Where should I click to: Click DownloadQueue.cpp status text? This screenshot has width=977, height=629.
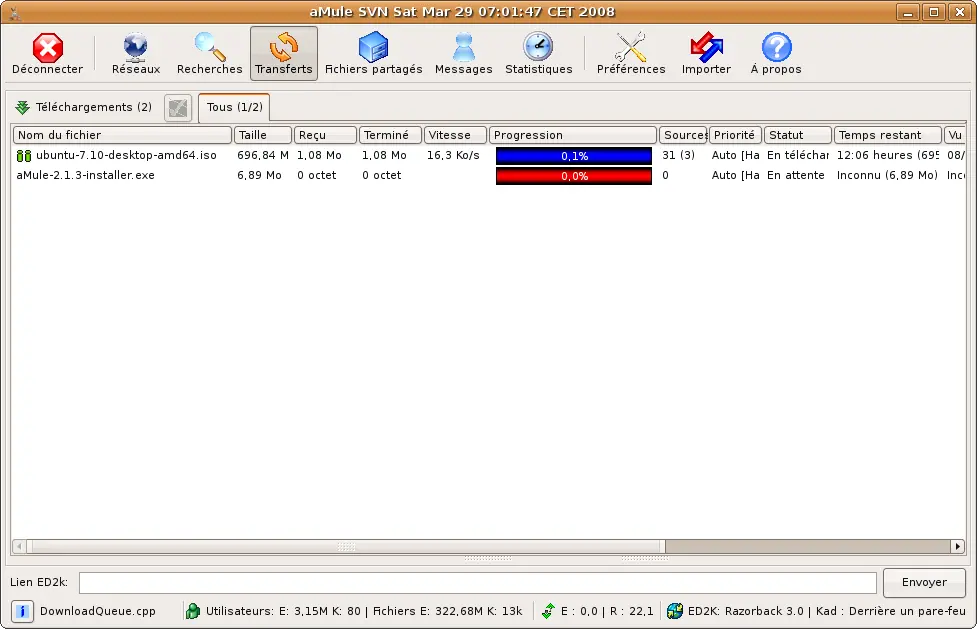tap(98, 612)
